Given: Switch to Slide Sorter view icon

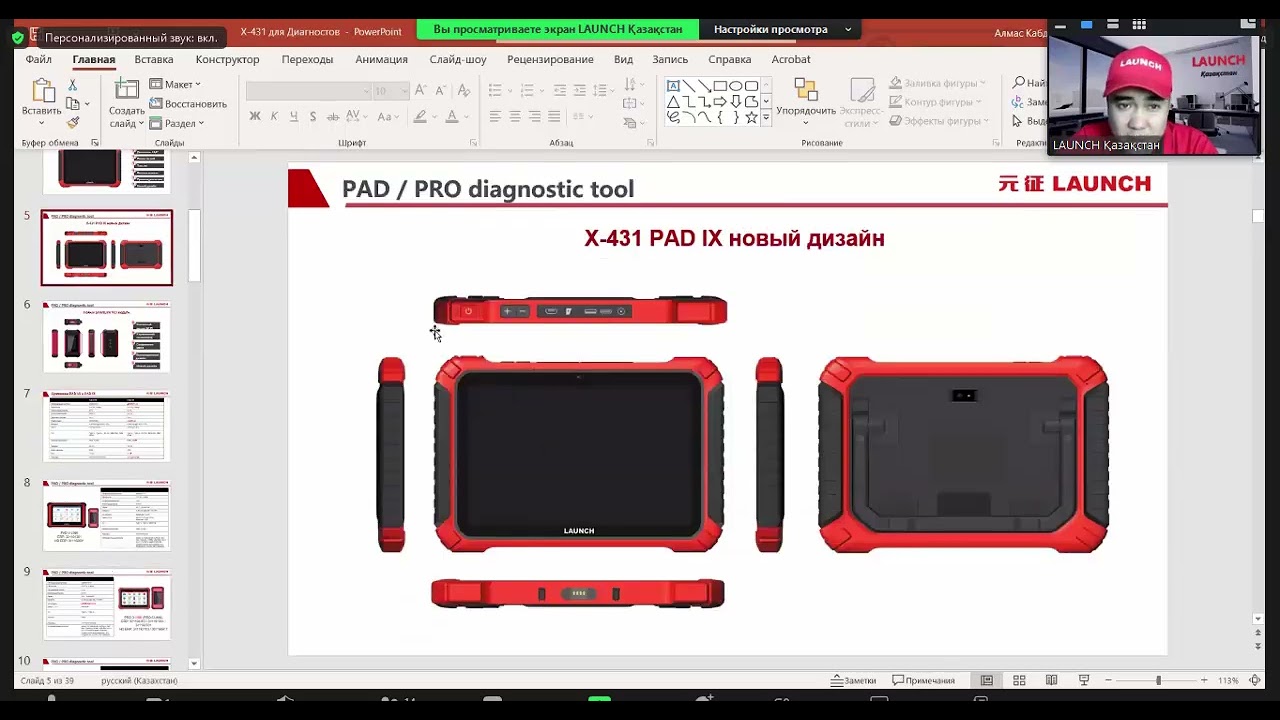Looking at the screenshot, I should (1019, 680).
